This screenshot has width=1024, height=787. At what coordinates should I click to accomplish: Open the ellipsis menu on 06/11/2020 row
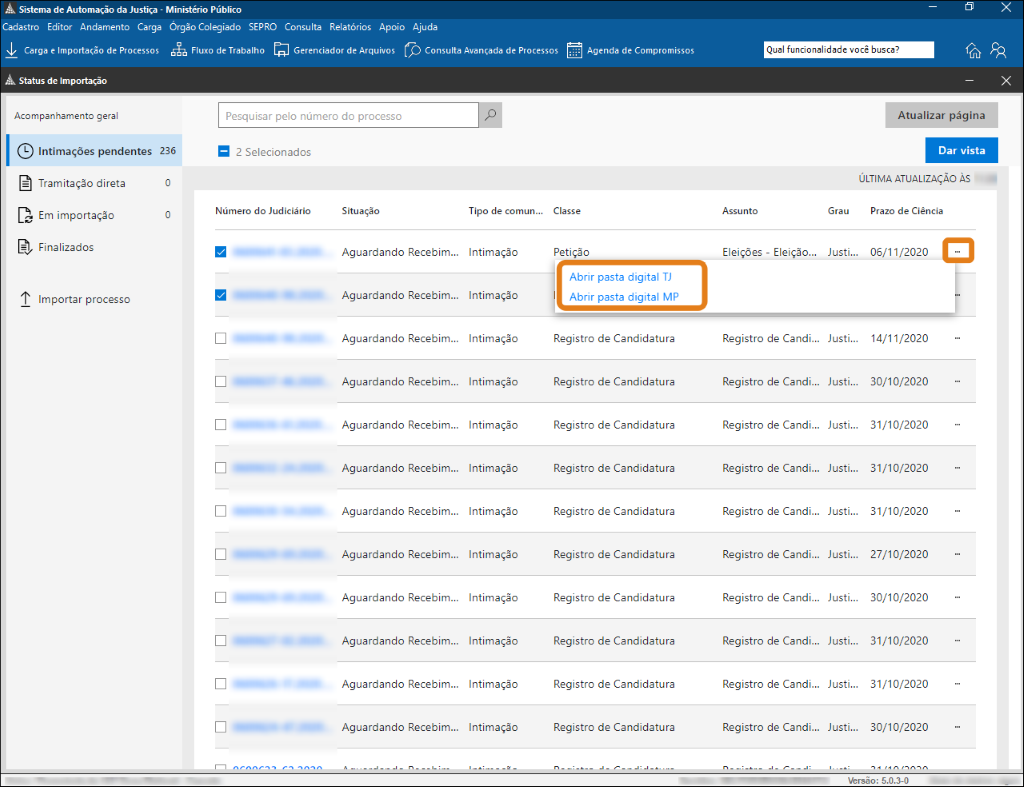pos(958,252)
